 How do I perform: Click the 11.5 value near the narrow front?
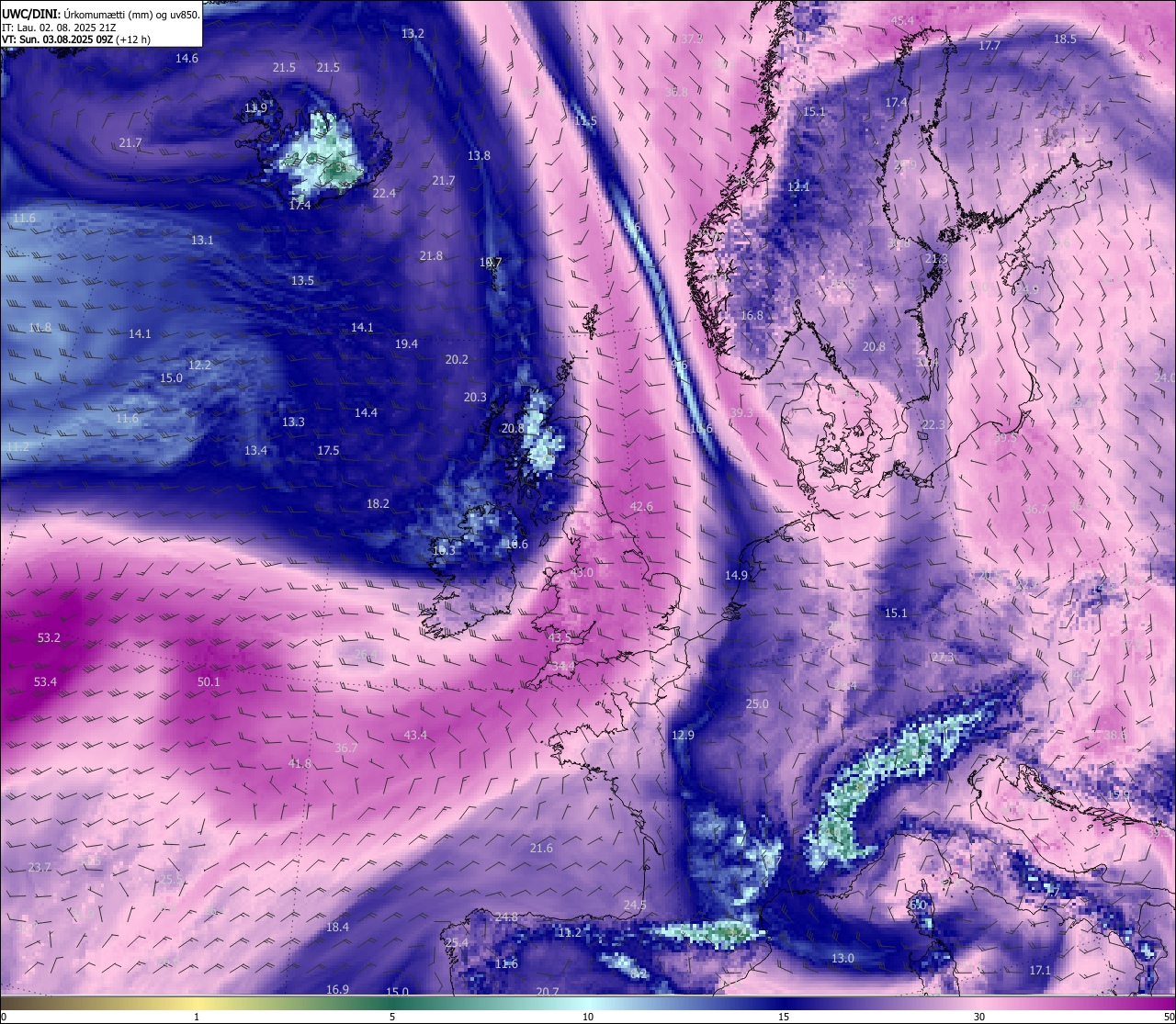tap(585, 120)
